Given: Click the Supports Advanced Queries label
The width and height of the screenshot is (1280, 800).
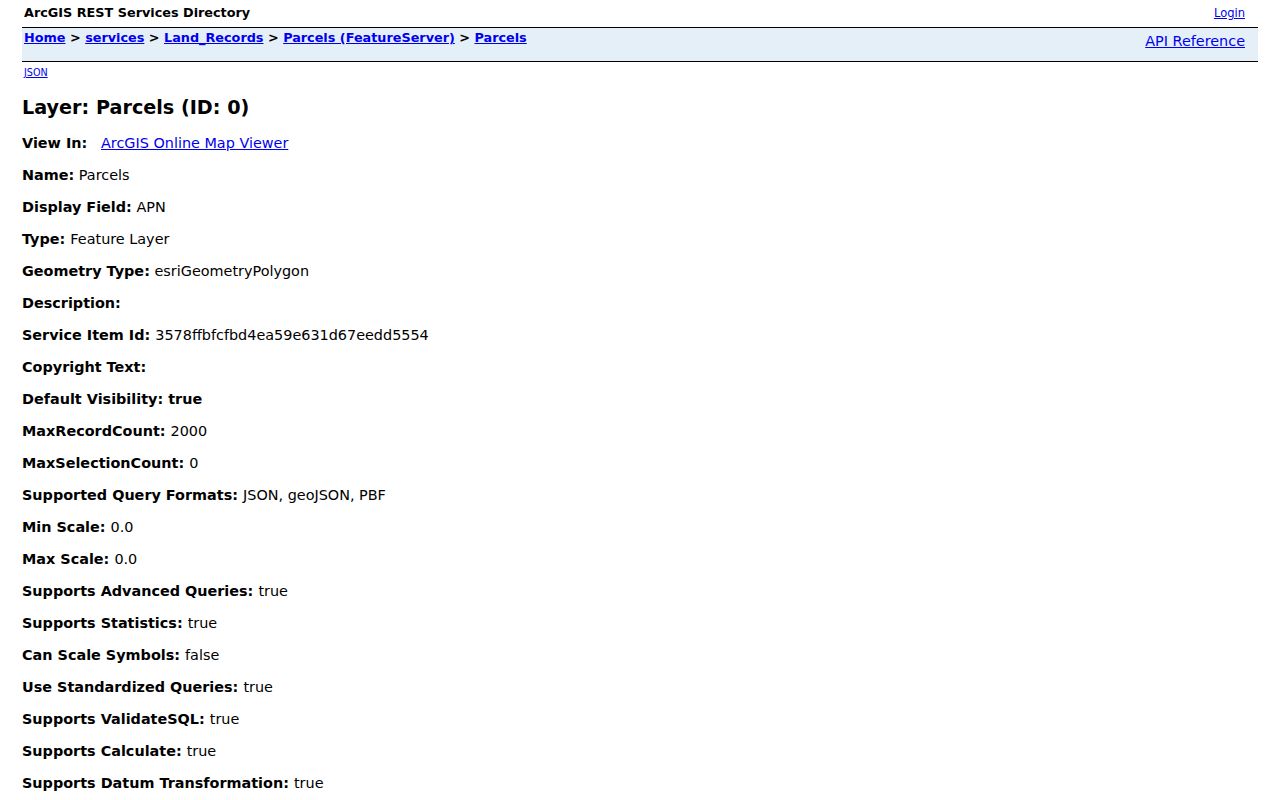Looking at the screenshot, I should click(138, 591).
